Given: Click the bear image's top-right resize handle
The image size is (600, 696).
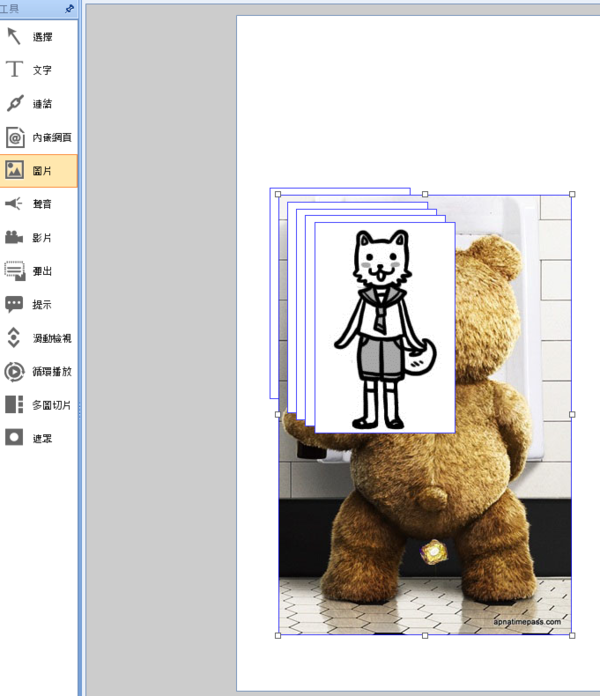Looking at the screenshot, I should [572, 194].
